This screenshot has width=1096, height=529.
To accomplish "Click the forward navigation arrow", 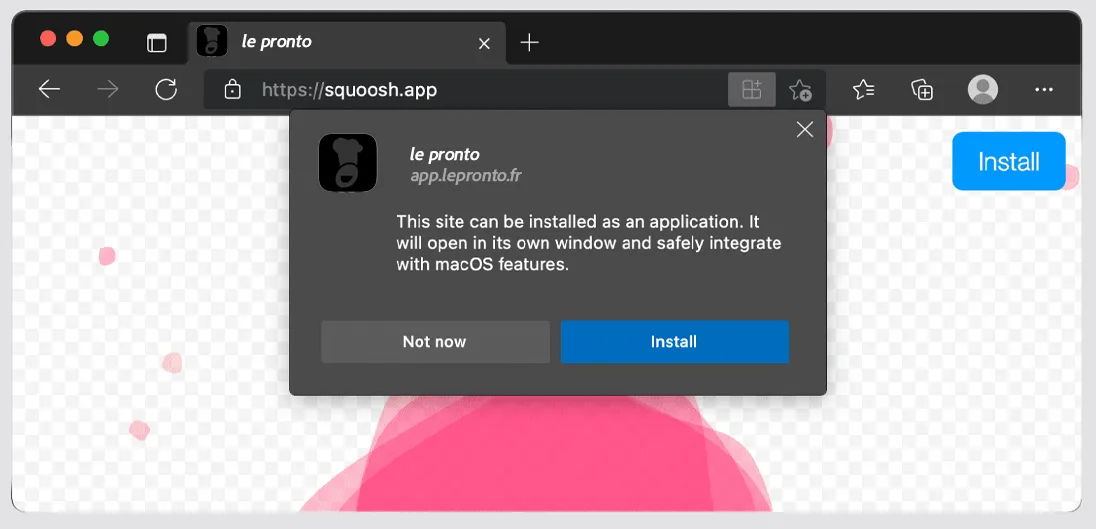I will click(108, 89).
